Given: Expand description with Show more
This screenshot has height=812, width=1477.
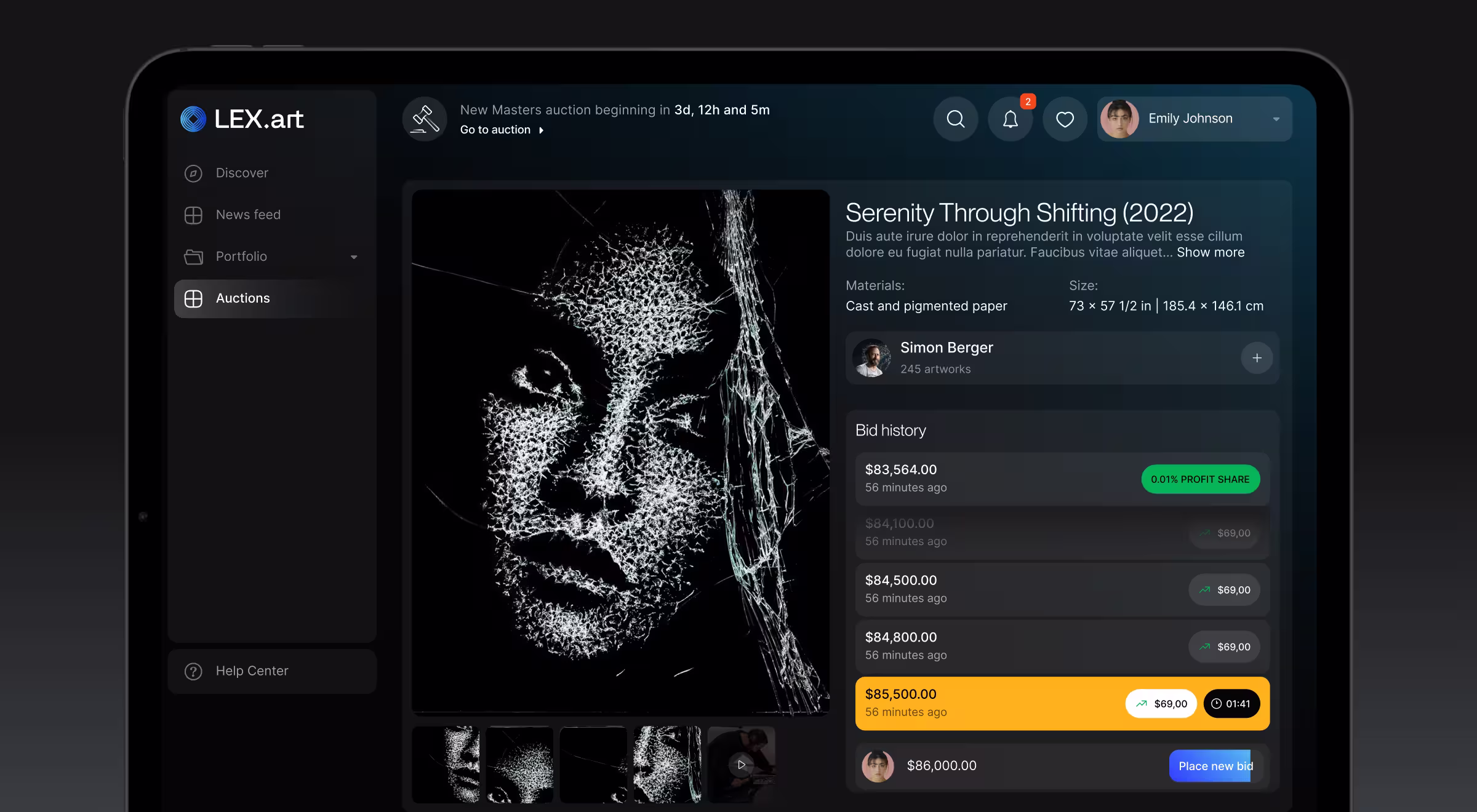Looking at the screenshot, I should (1210, 252).
